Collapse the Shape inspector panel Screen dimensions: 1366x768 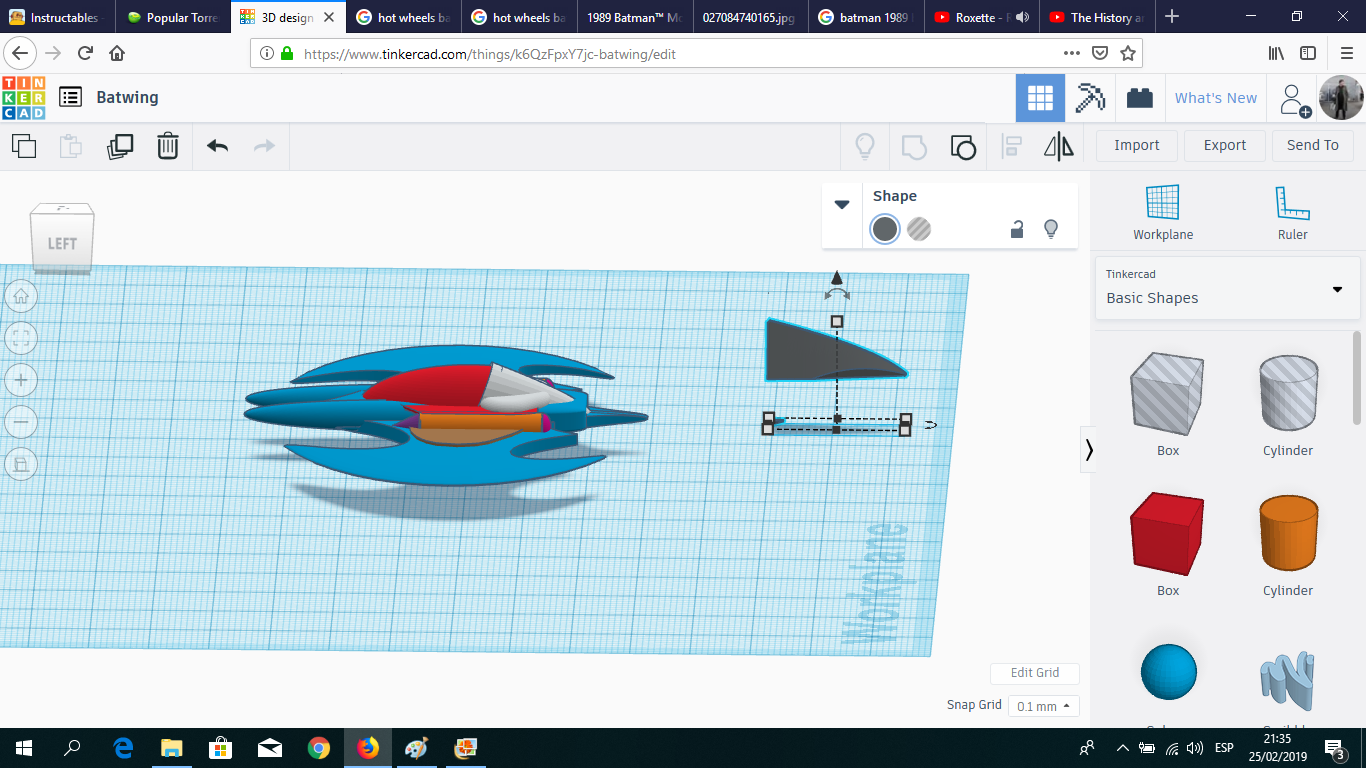842,204
